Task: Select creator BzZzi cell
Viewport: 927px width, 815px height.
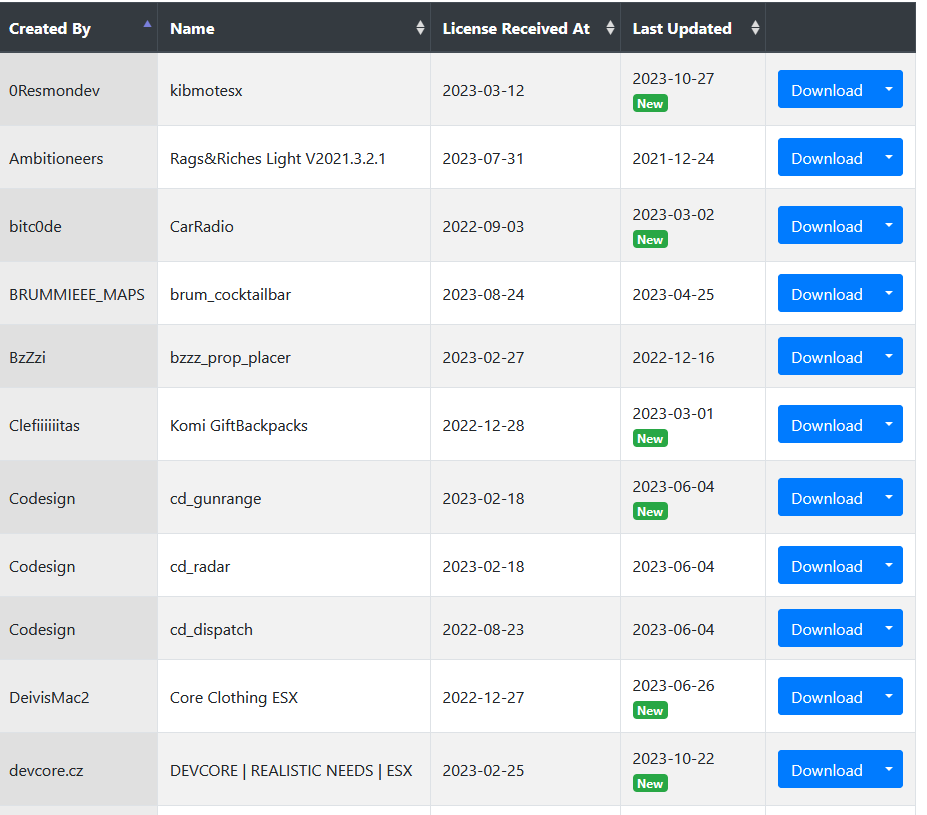Action: point(79,357)
